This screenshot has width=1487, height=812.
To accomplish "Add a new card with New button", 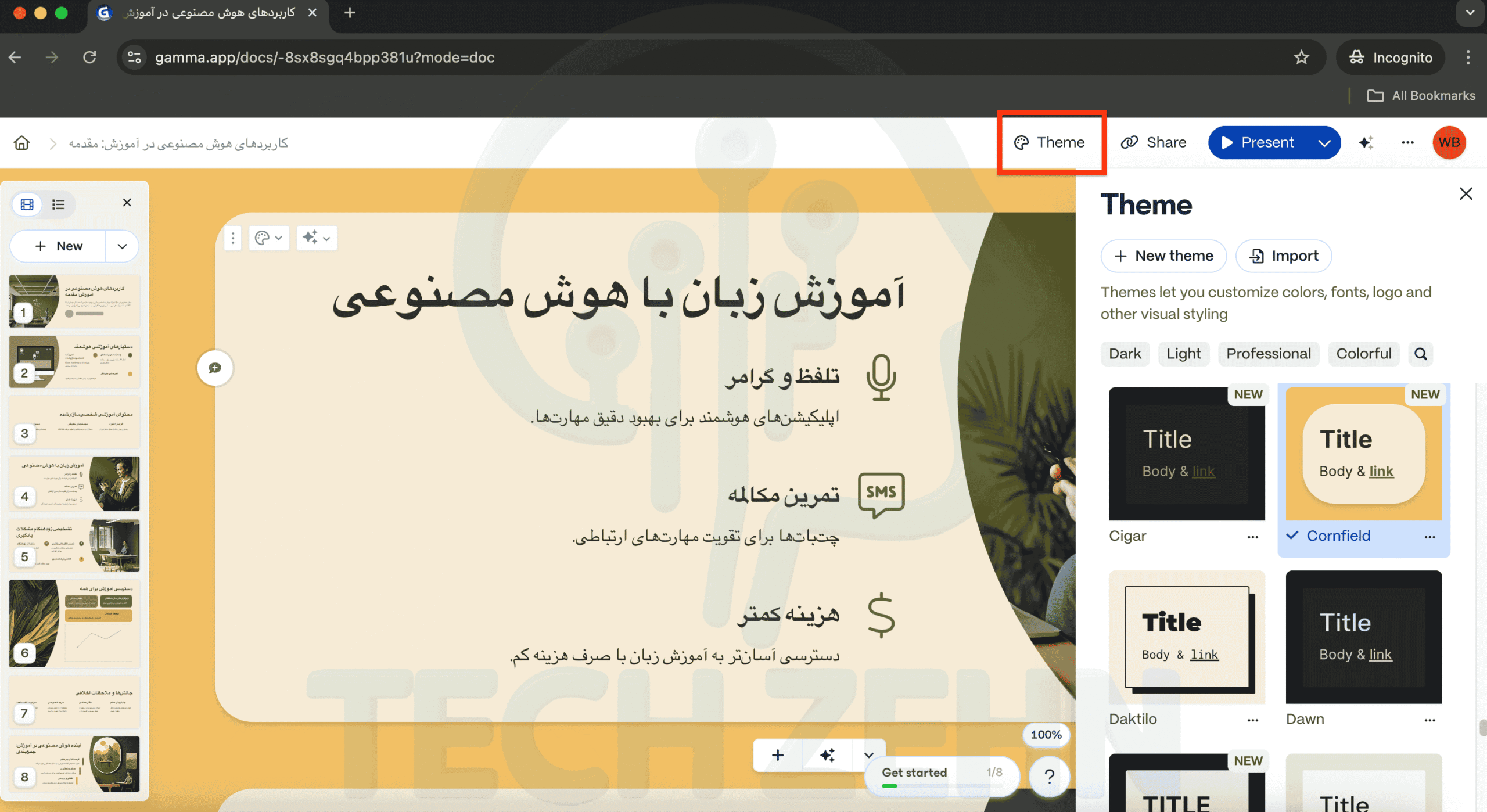I will pyautogui.click(x=58, y=246).
